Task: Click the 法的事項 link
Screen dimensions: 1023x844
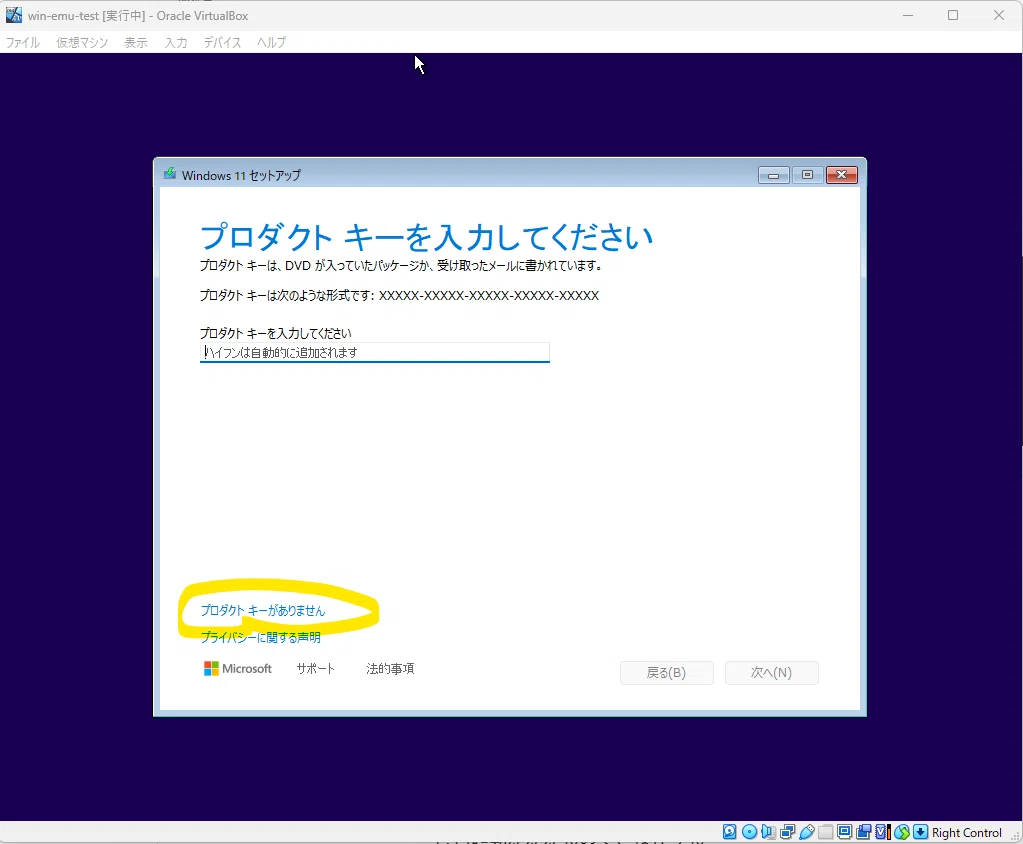Action: (390, 669)
